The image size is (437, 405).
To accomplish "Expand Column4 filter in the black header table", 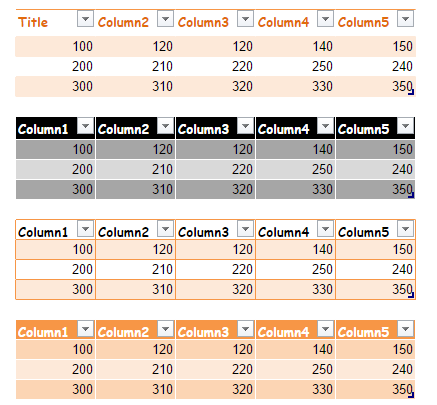I will (325, 126).
